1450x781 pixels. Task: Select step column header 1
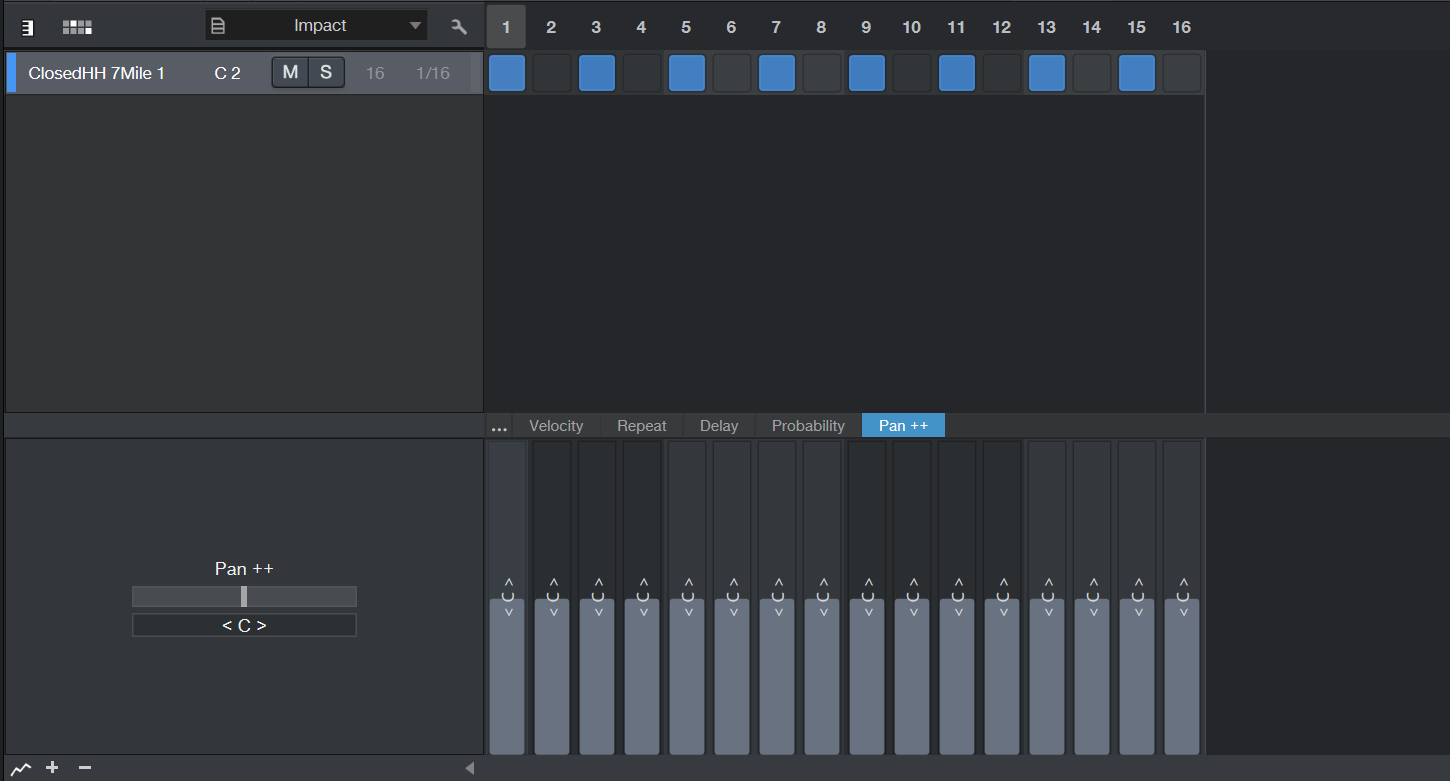506,27
